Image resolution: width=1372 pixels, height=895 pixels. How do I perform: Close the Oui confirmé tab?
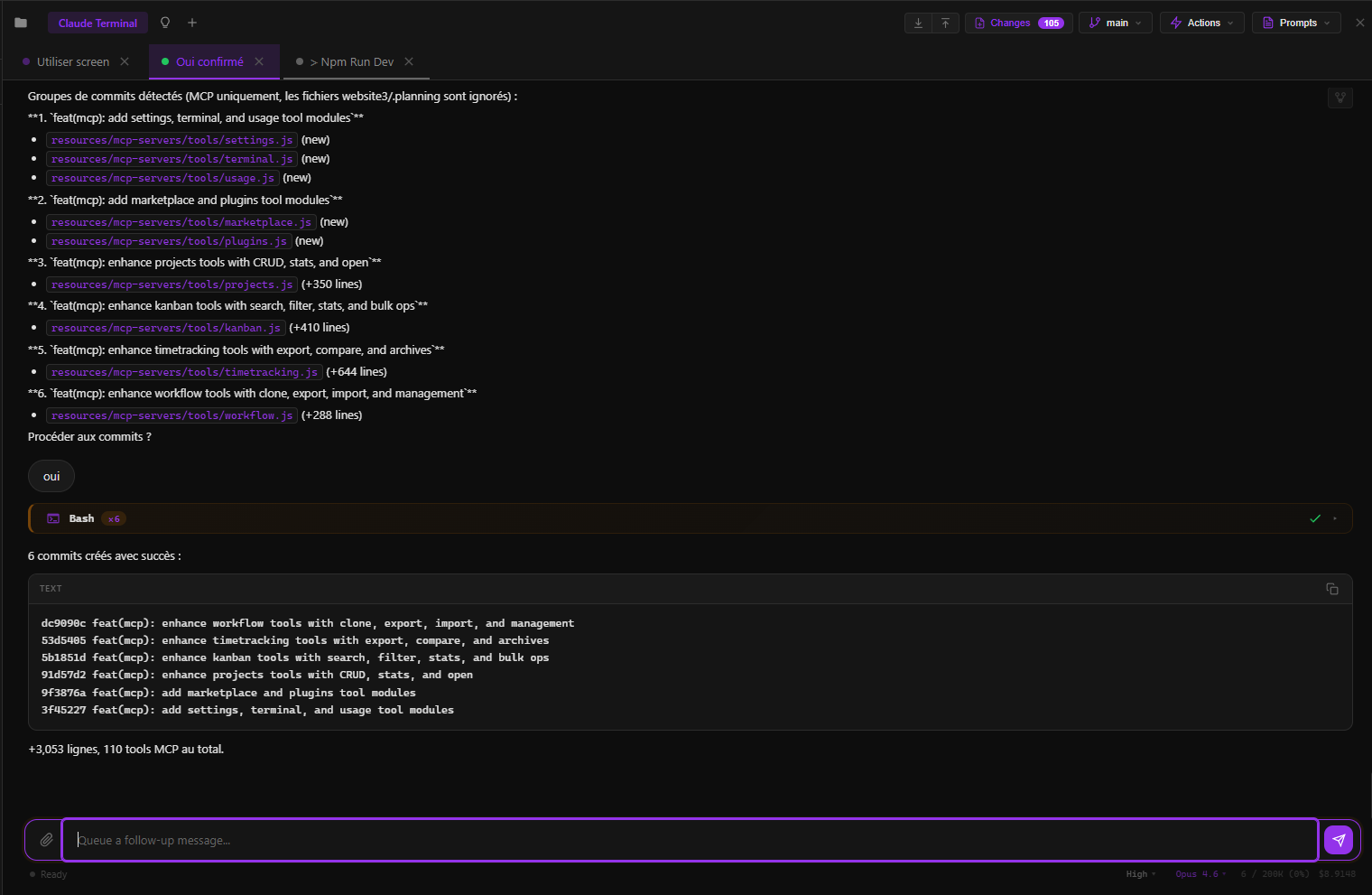(259, 62)
